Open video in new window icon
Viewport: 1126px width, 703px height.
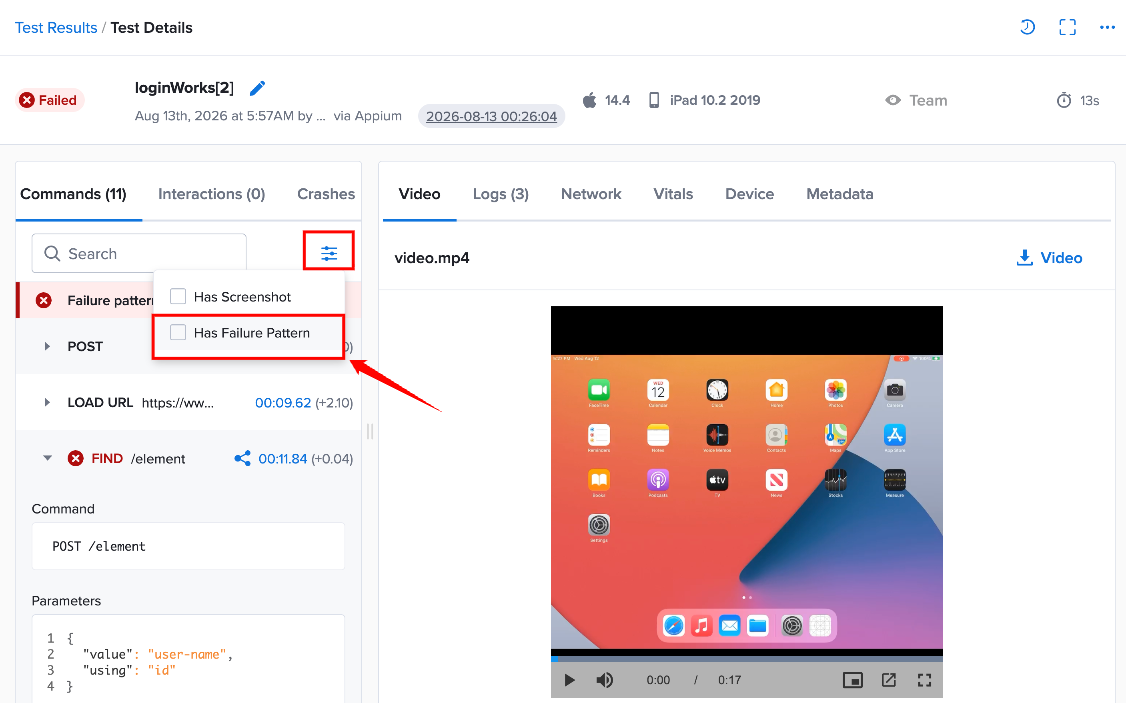889,680
